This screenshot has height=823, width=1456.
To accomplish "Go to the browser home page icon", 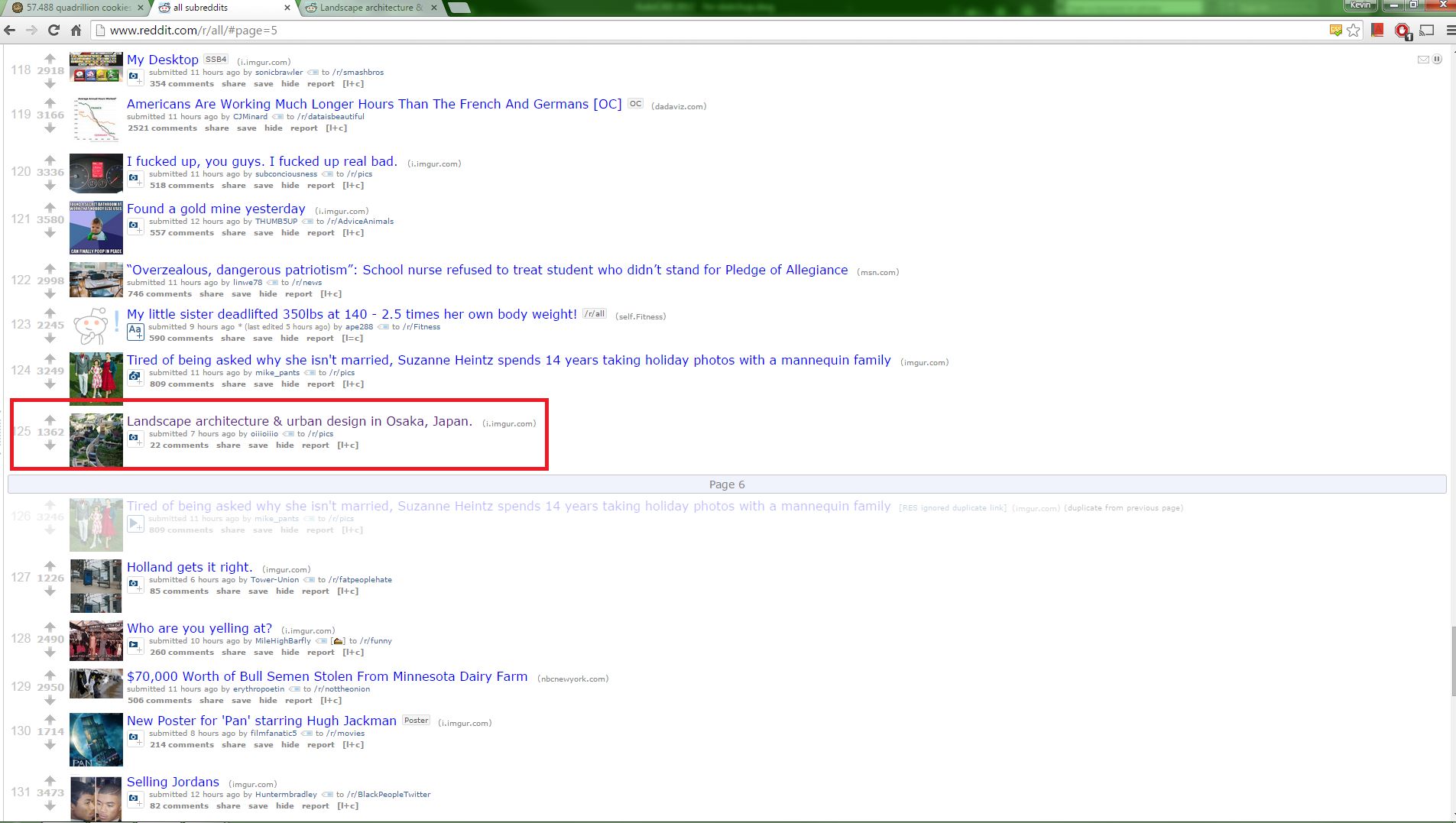I will 76,31.
